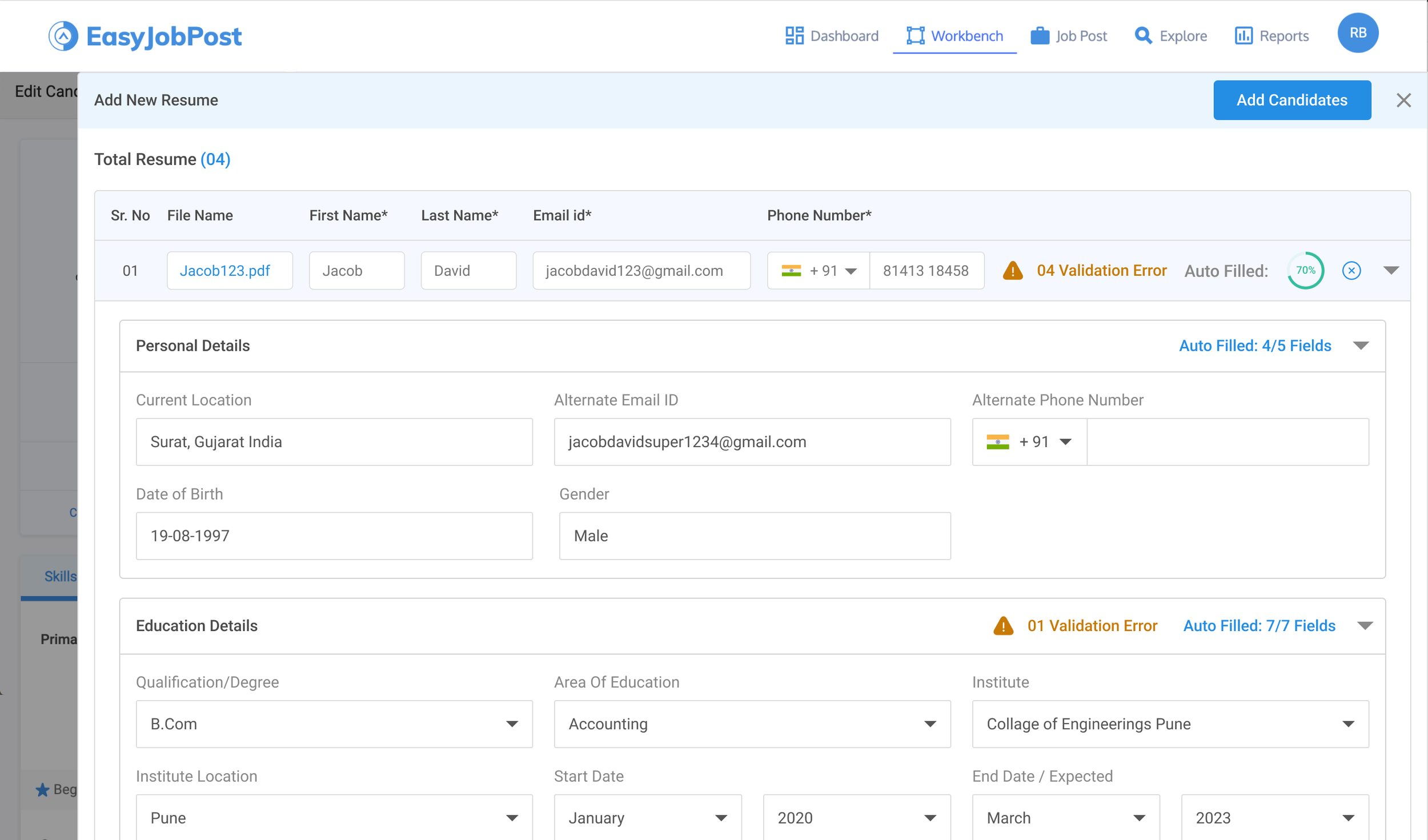Remove resume row with circled X icon

point(1351,271)
